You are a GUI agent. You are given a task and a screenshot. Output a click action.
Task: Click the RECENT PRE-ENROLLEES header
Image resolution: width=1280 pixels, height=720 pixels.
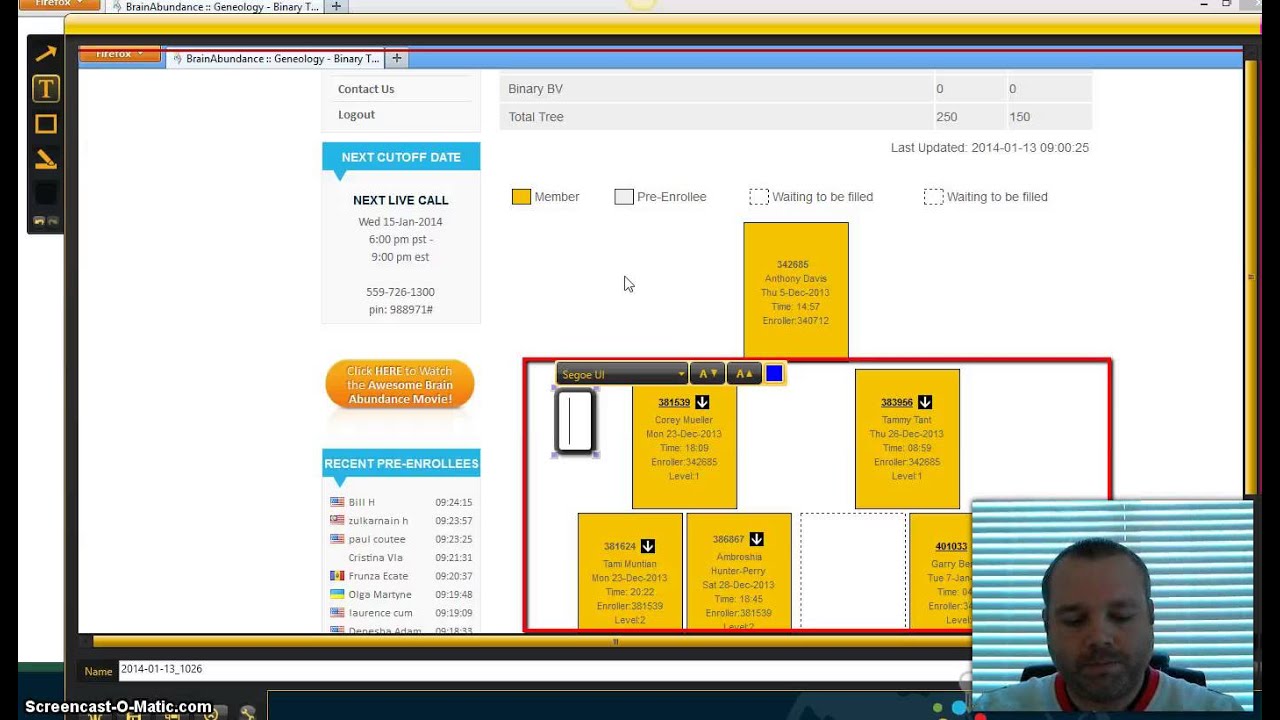coord(401,463)
